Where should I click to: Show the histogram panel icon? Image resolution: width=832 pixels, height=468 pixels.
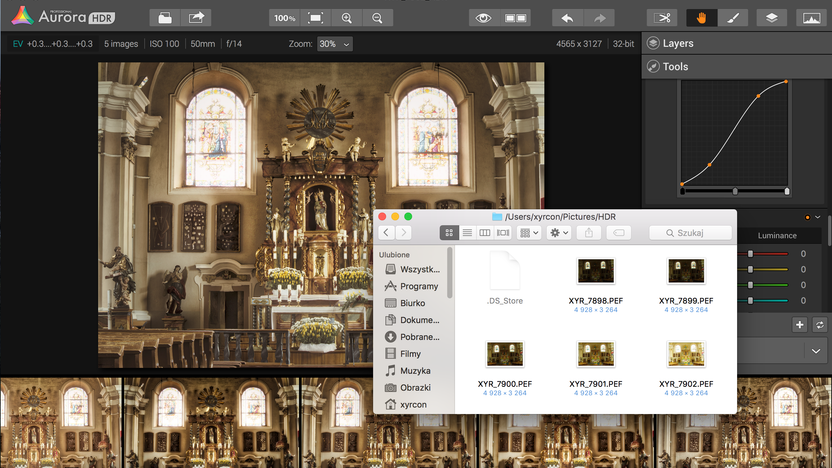[811, 18]
